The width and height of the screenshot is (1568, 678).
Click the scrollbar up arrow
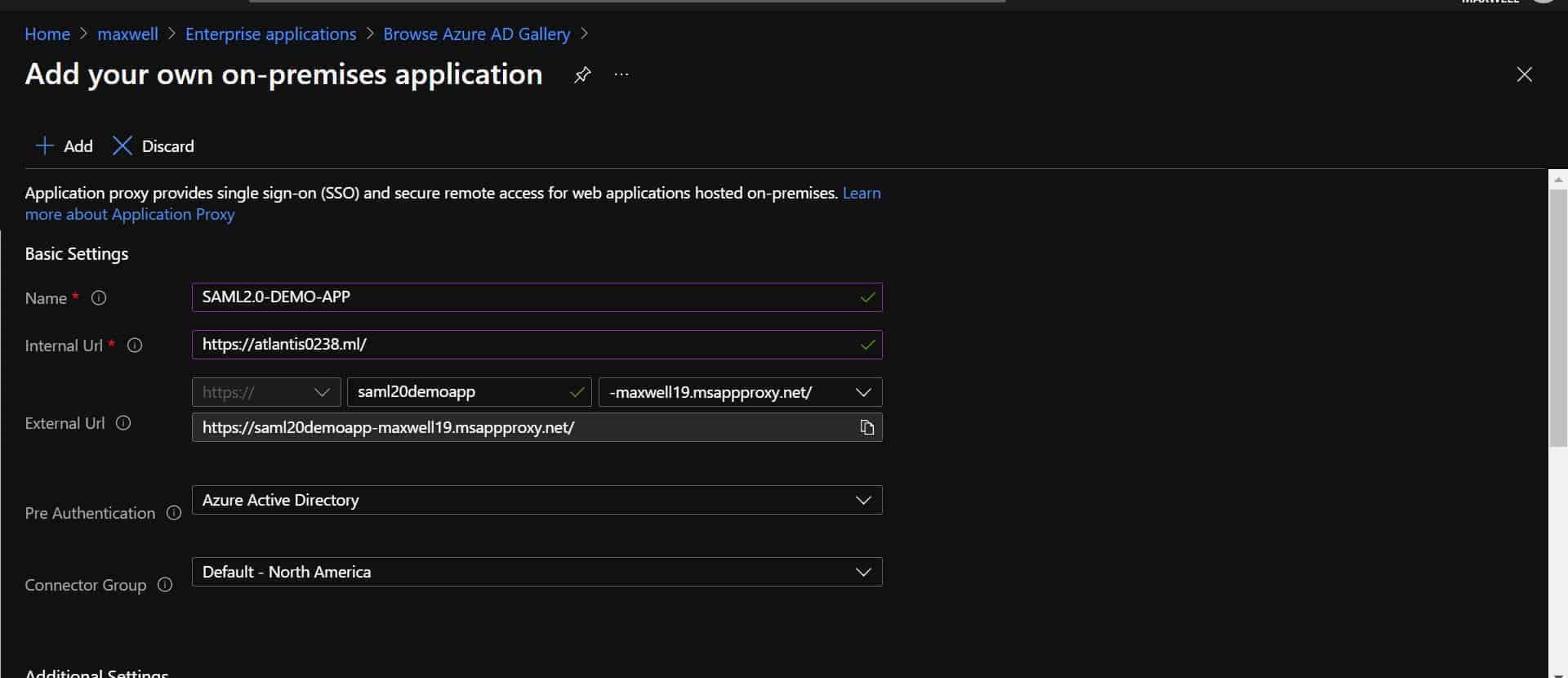[x=1558, y=179]
